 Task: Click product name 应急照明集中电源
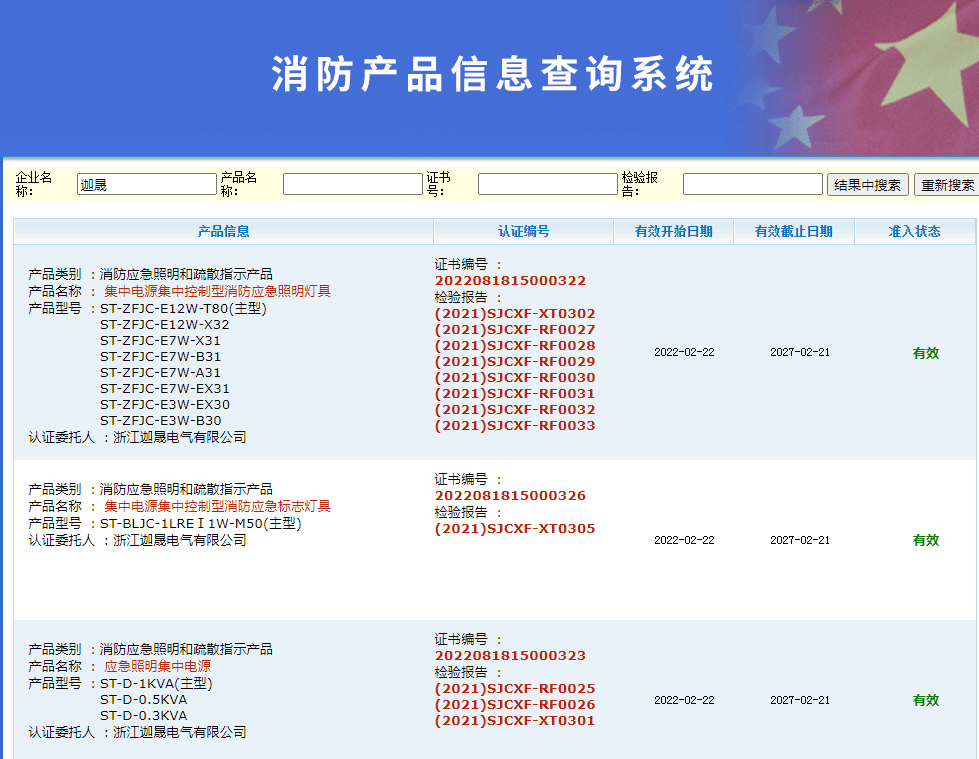(158, 667)
